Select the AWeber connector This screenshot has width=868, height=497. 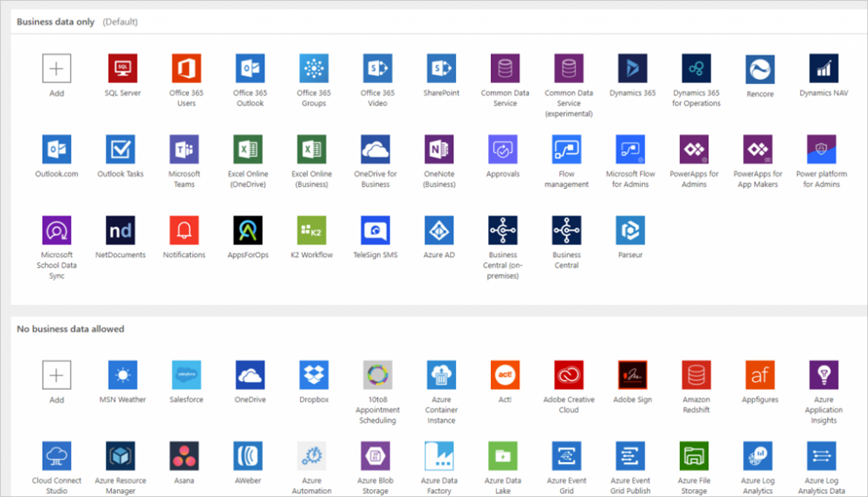[247, 456]
